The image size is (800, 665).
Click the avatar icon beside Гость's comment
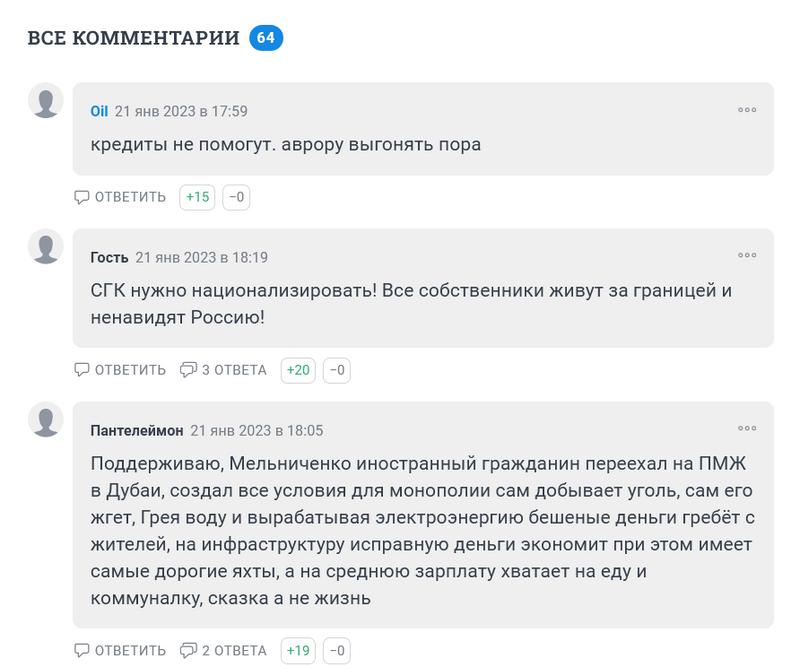tap(46, 247)
